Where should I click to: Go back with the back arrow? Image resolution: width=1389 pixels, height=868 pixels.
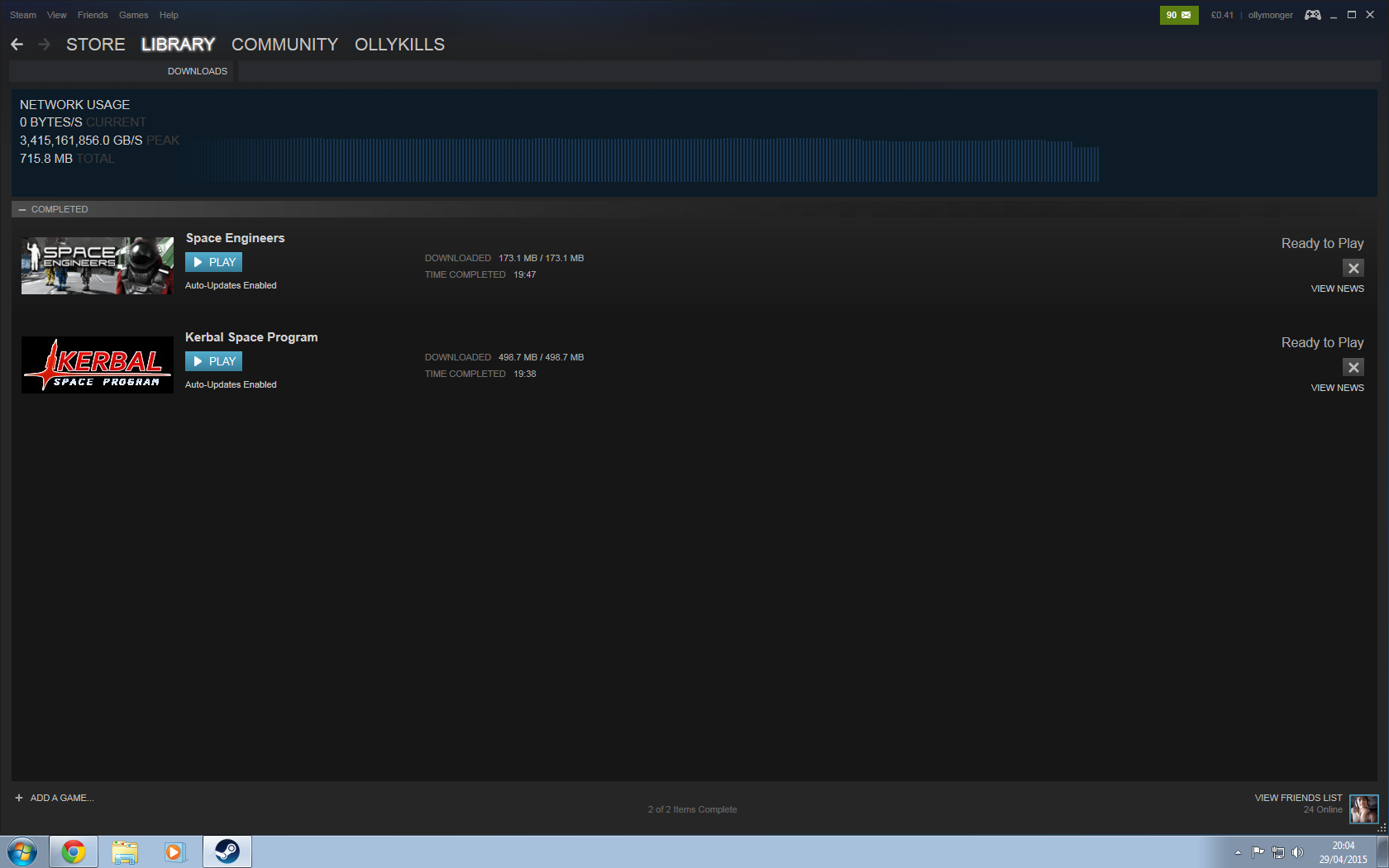[17, 45]
